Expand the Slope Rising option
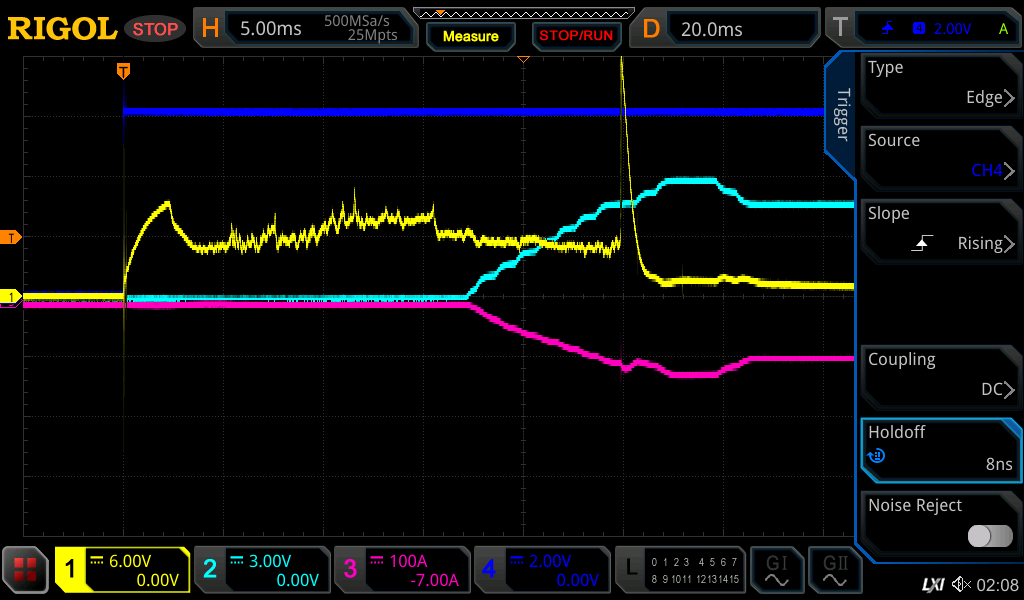This screenshot has width=1024, height=600. [x=938, y=229]
